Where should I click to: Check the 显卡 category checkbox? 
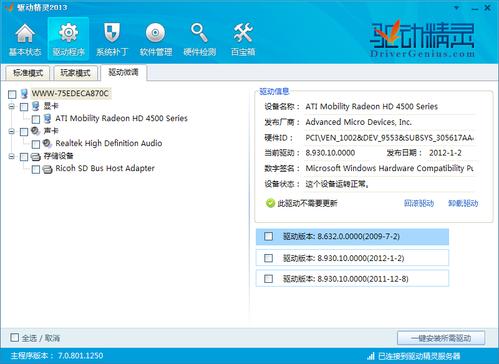click(24, 107)
